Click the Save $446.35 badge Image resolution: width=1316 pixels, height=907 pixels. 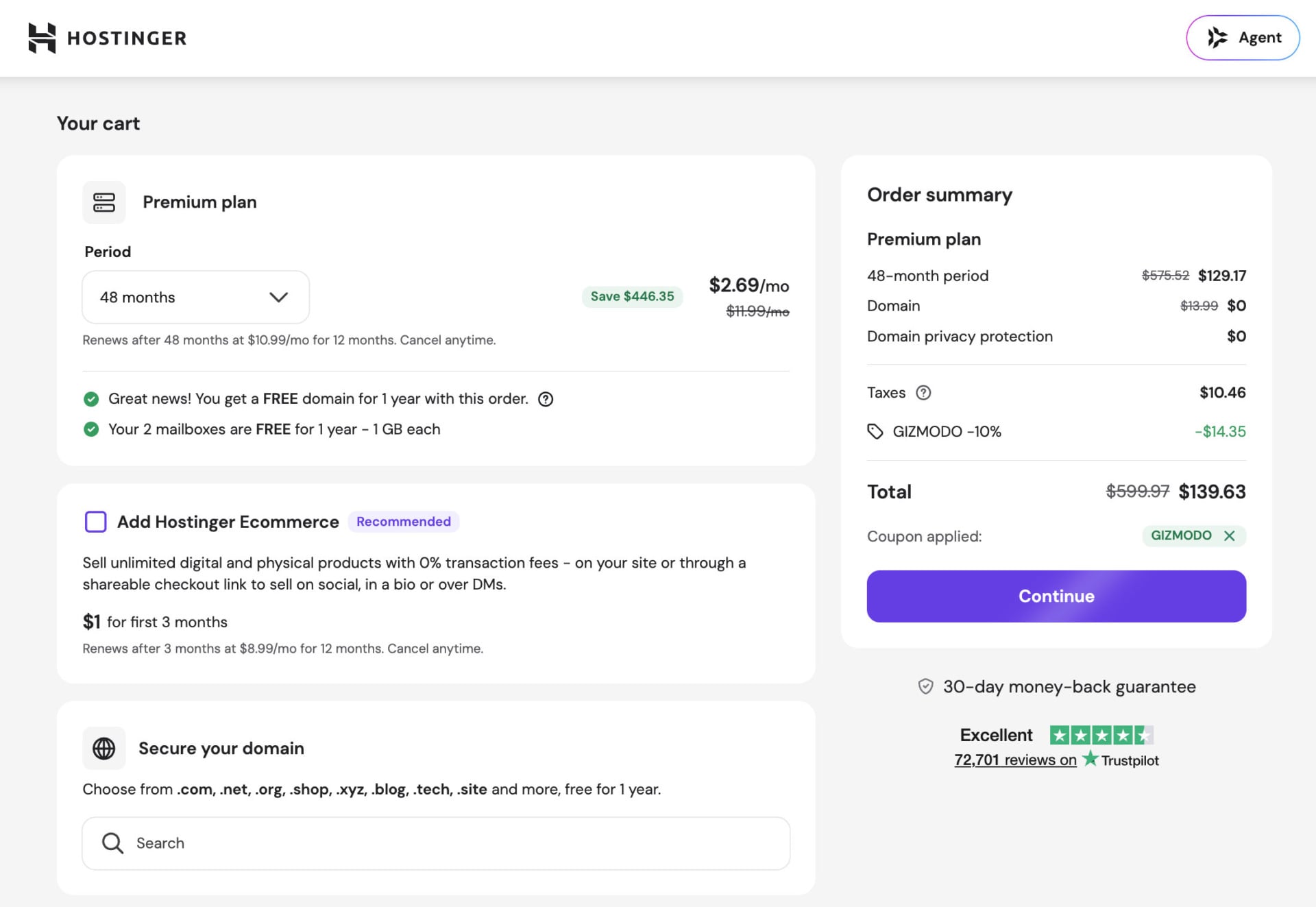pos(632,296)
